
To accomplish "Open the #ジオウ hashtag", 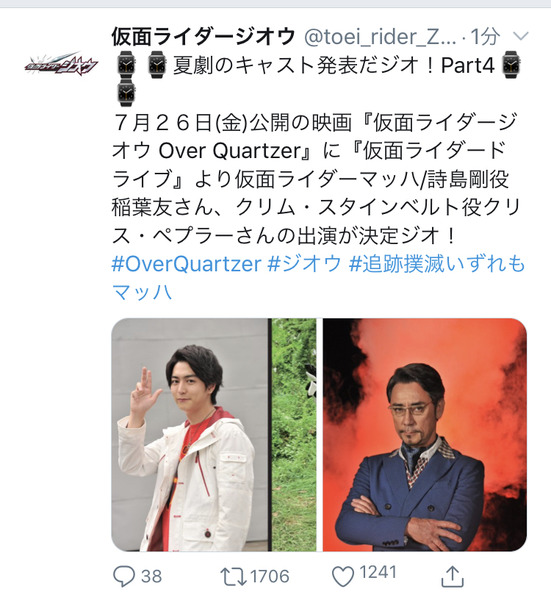I will tap(304, 264).
